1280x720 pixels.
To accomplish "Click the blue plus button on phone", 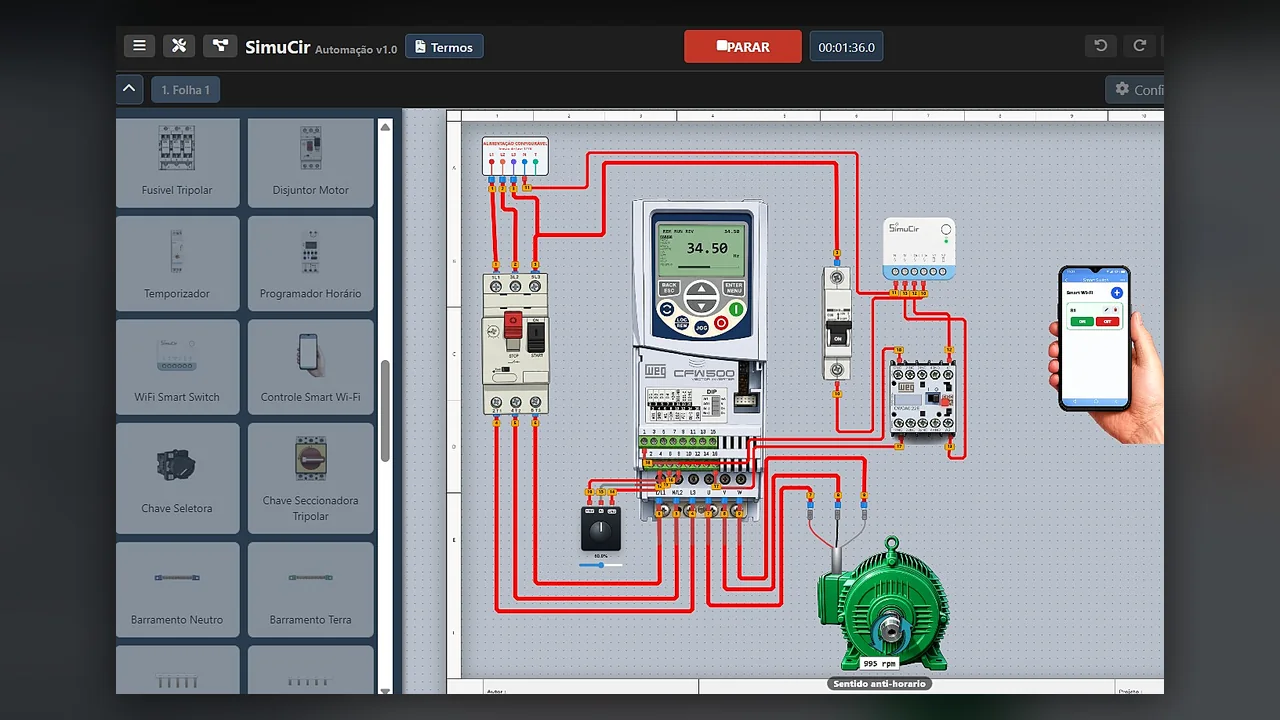I will coord(1117,293).
